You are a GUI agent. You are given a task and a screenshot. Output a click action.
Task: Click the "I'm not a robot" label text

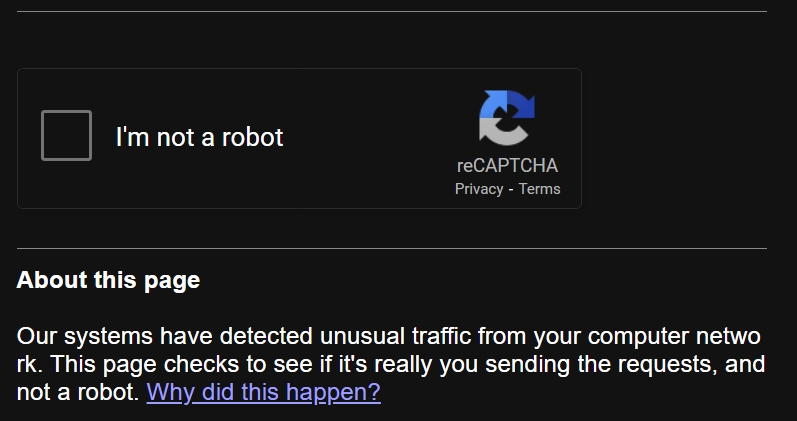click(199, 137)
